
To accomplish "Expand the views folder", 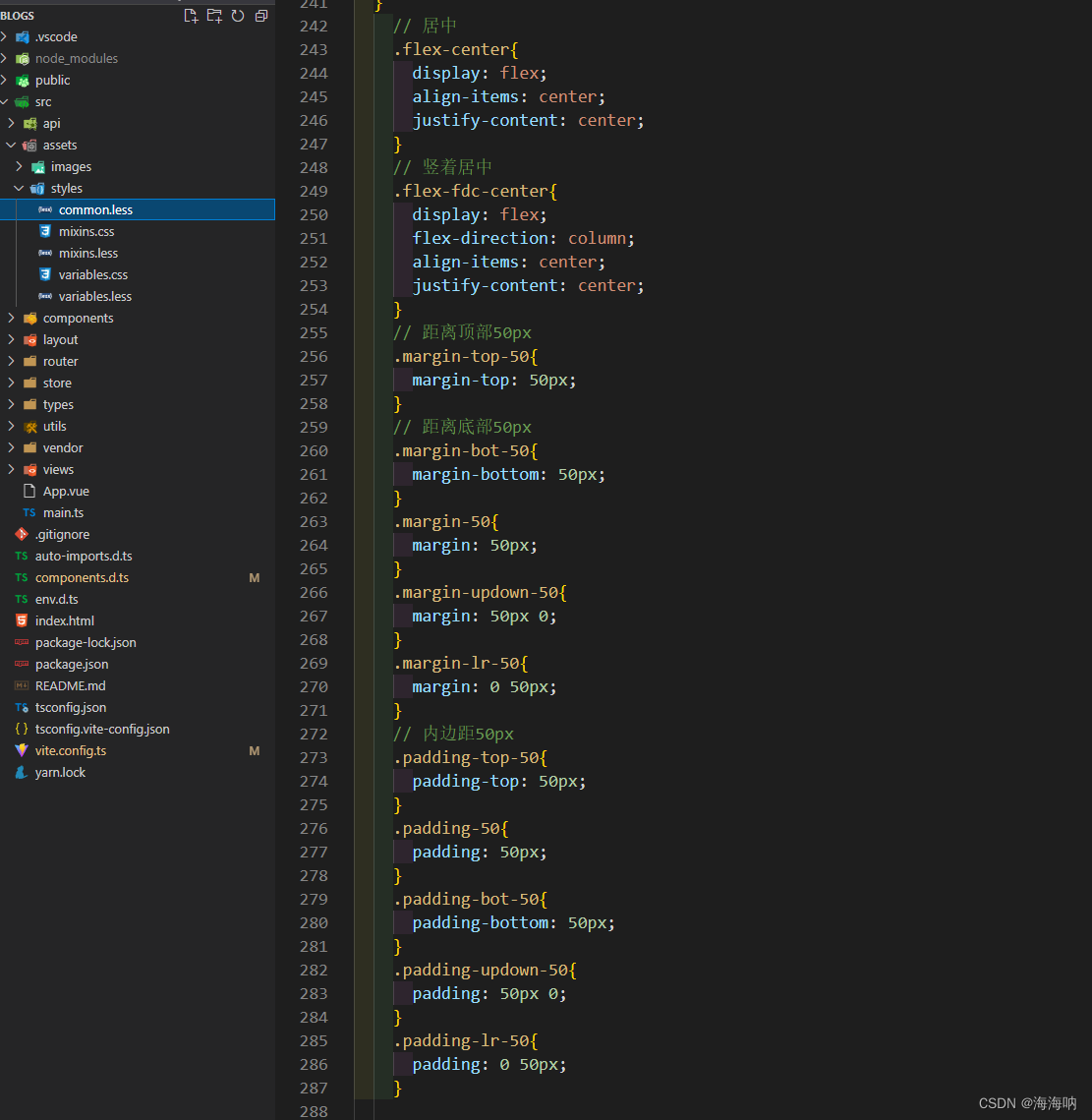I will (11, 469).
